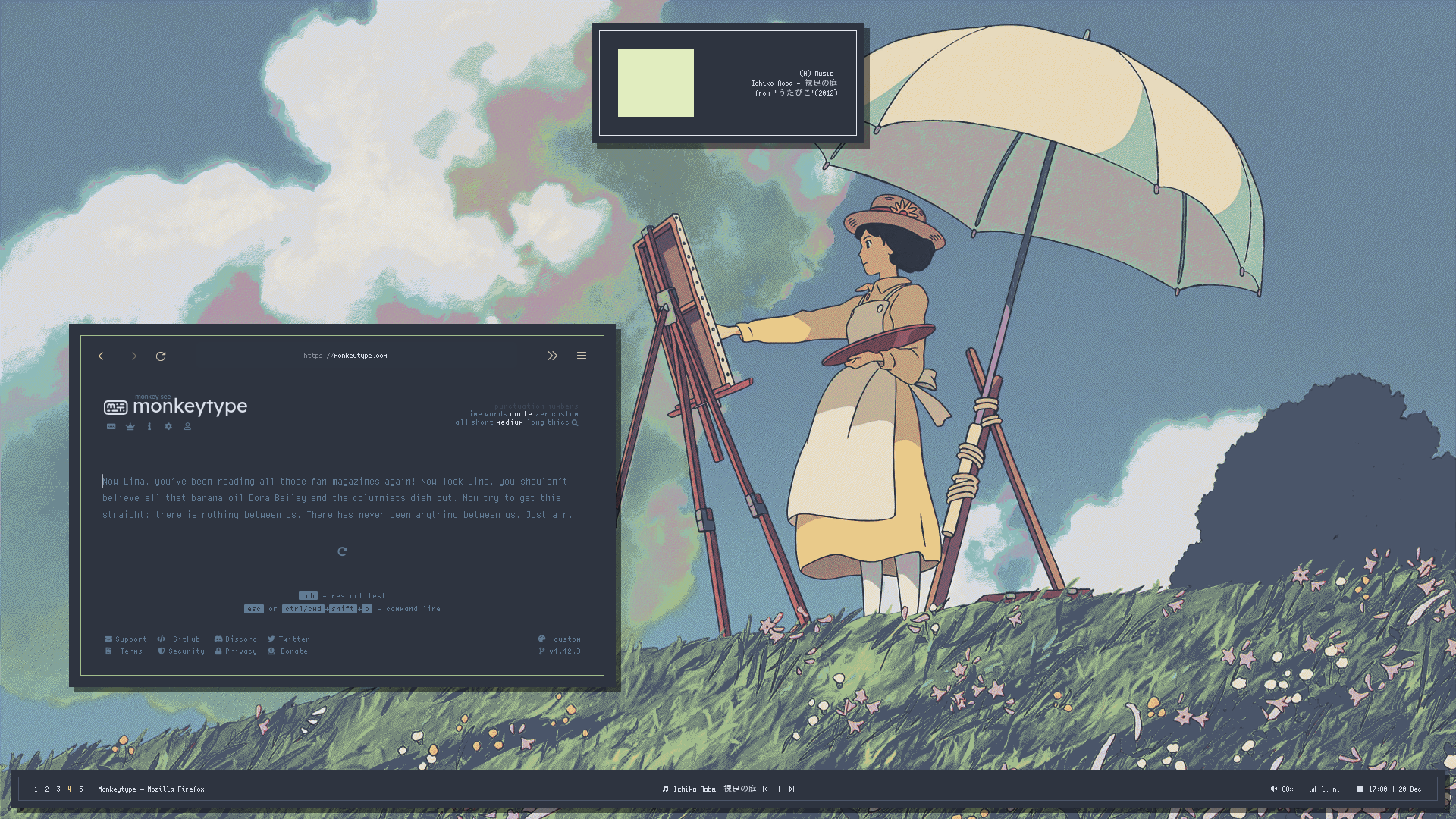Open the account profile icon

click(x=187, y=427)
